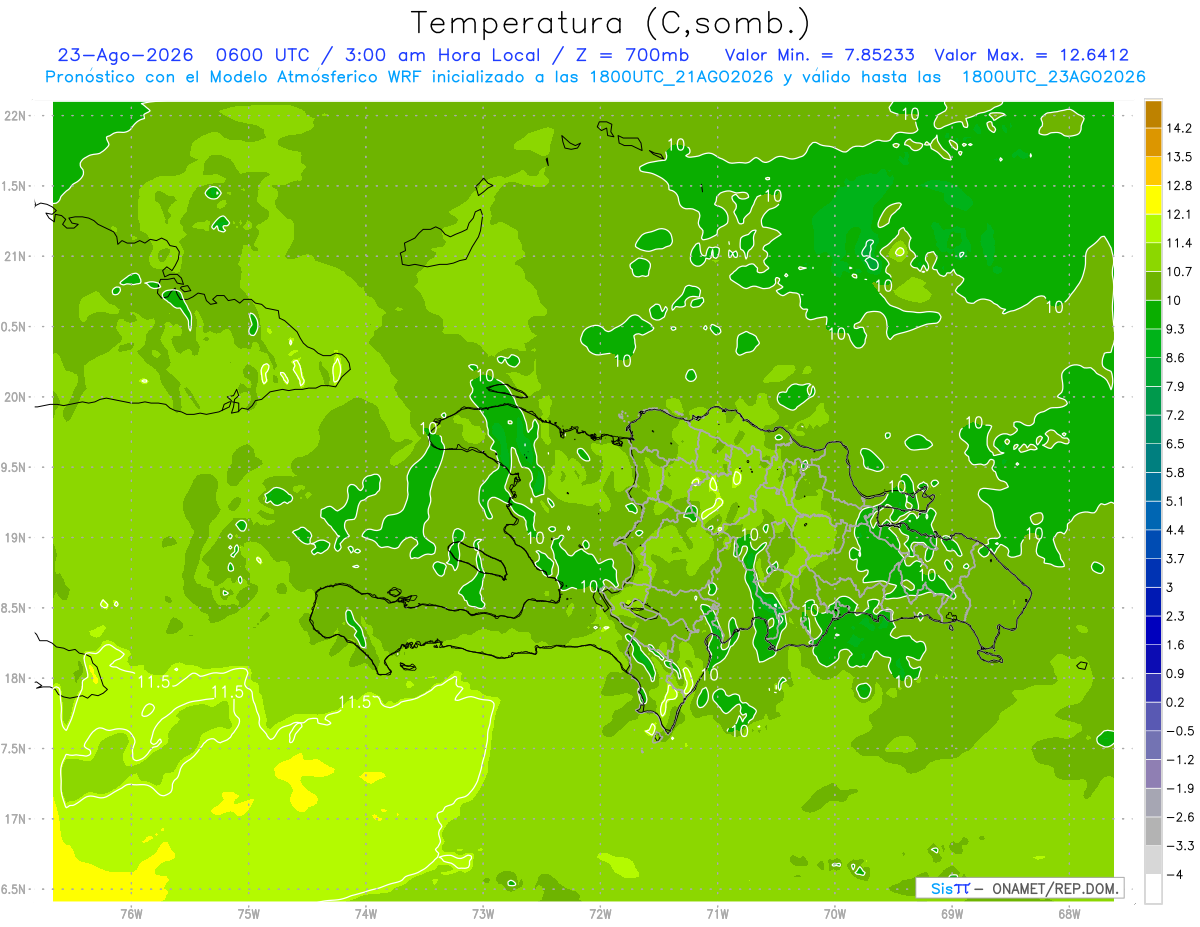Screen dimensions: 1200x927
Task: Click the colorbar value "10.7"
Action: [1180, 272]
